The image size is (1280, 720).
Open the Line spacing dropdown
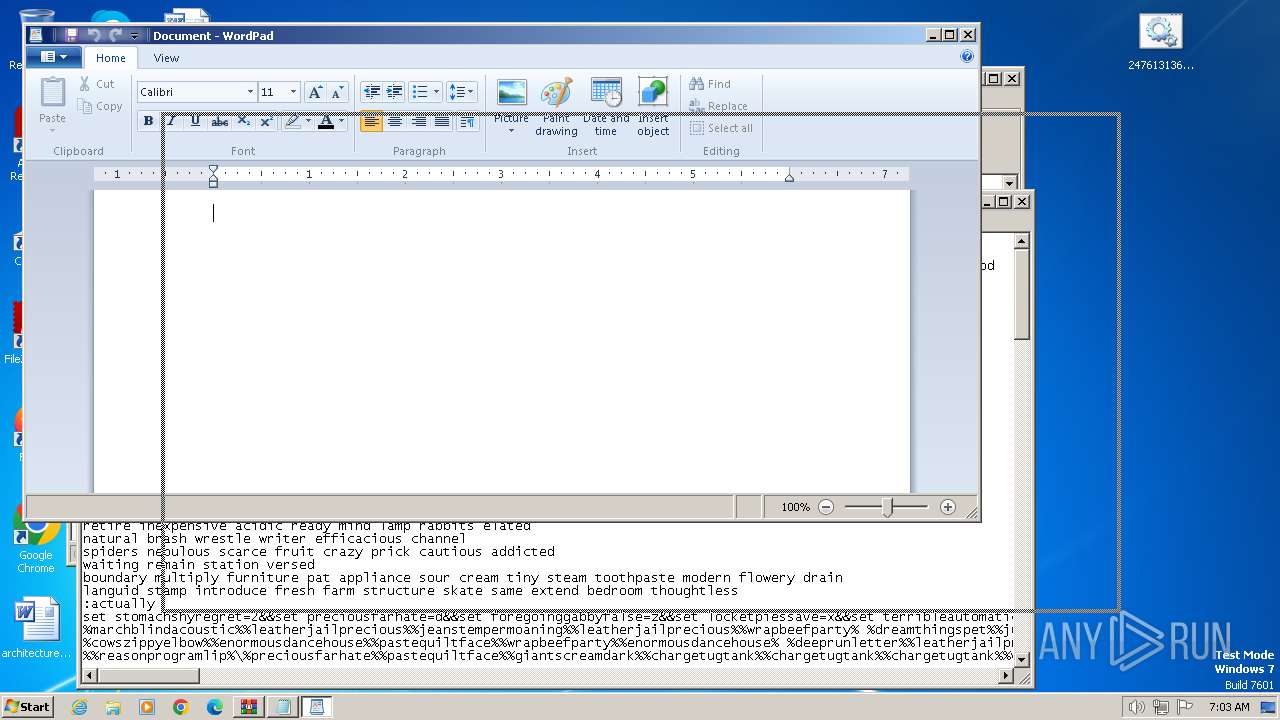(x=461, y=92)
